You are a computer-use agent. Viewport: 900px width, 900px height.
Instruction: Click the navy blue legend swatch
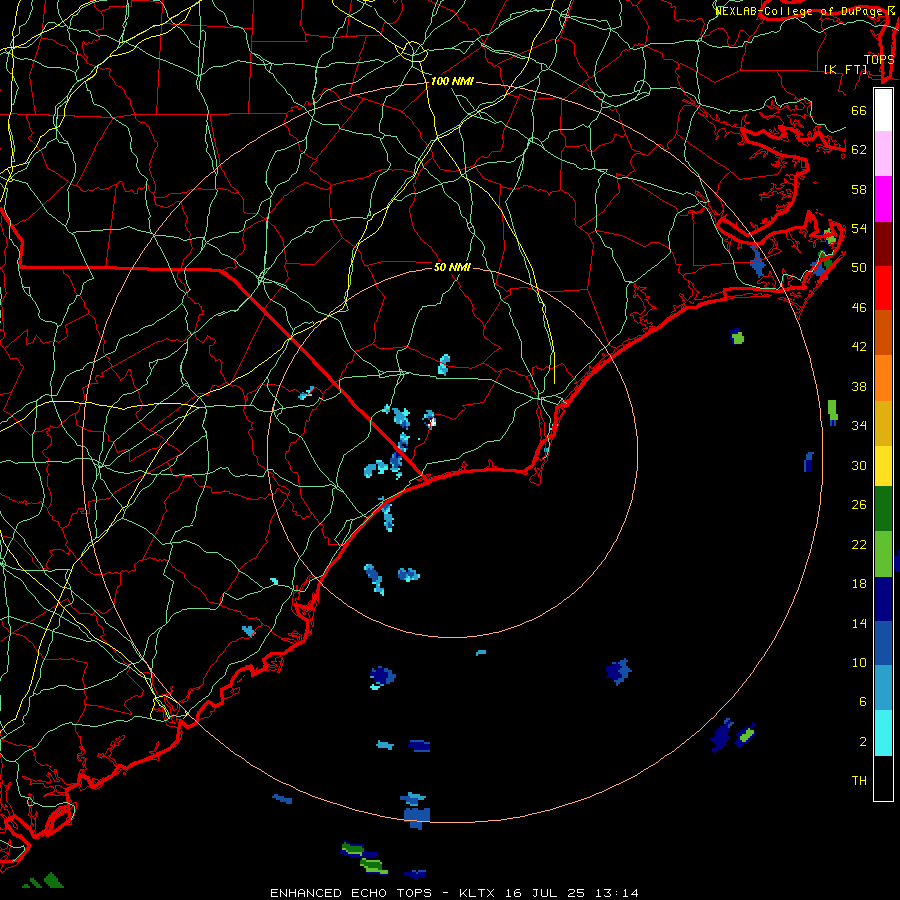point(883,599)
